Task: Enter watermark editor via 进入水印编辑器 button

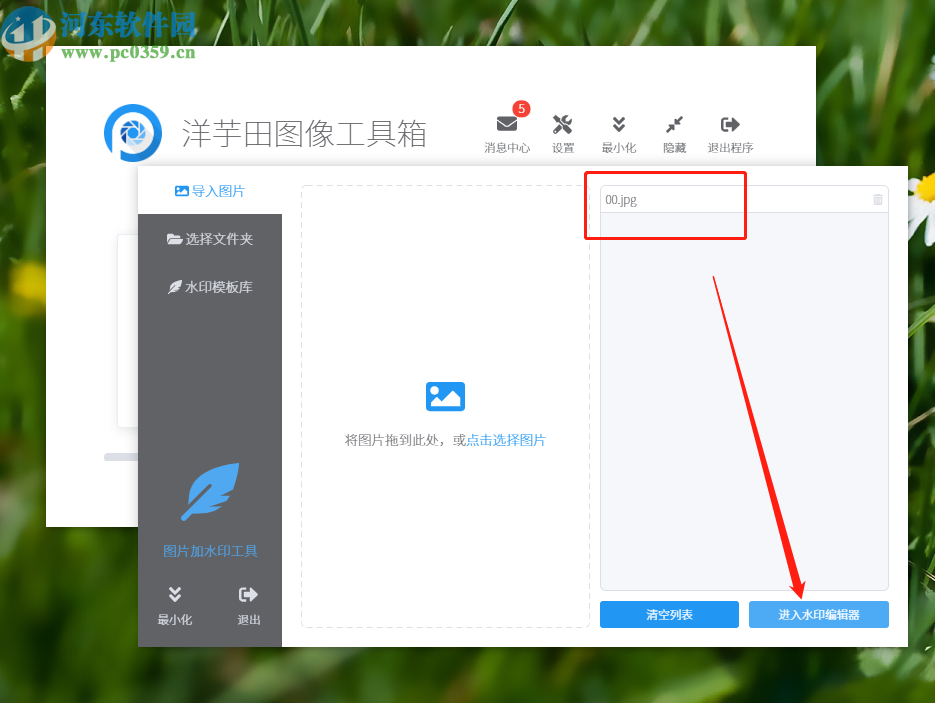Action: 818,614
